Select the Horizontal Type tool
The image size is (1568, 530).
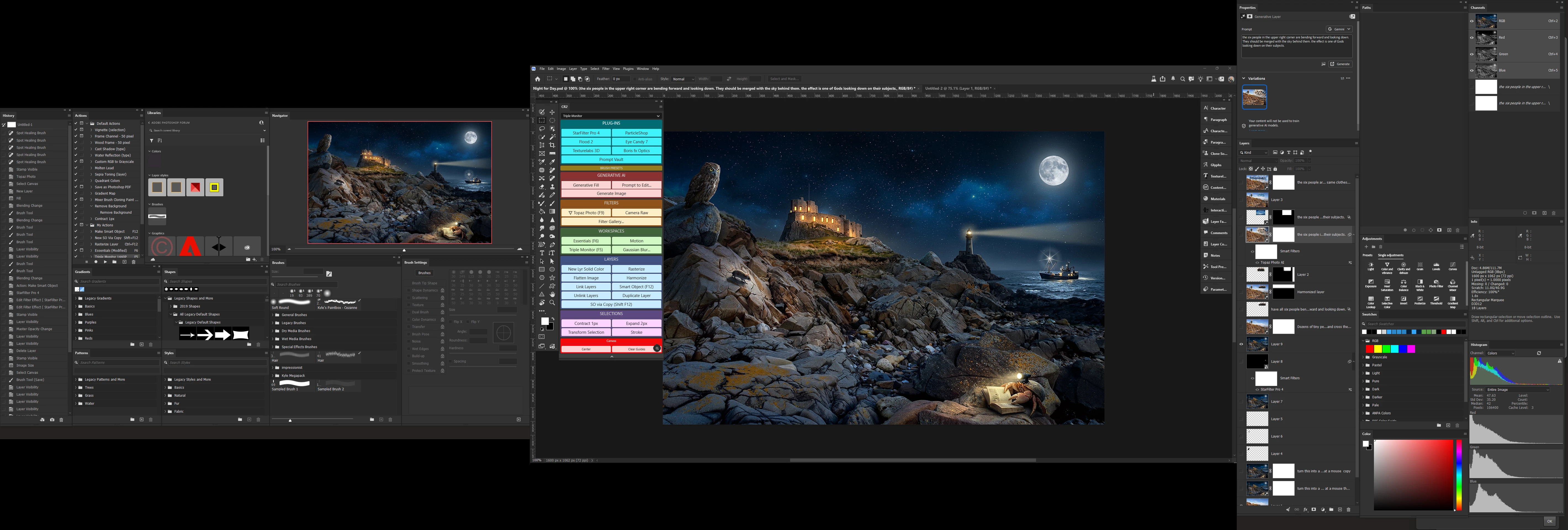click(x=542, y=253)
